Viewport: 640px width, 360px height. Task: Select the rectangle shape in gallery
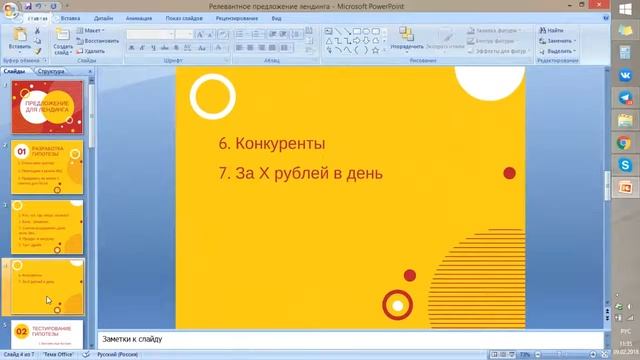pyautogui.click(x=357, y=31)
